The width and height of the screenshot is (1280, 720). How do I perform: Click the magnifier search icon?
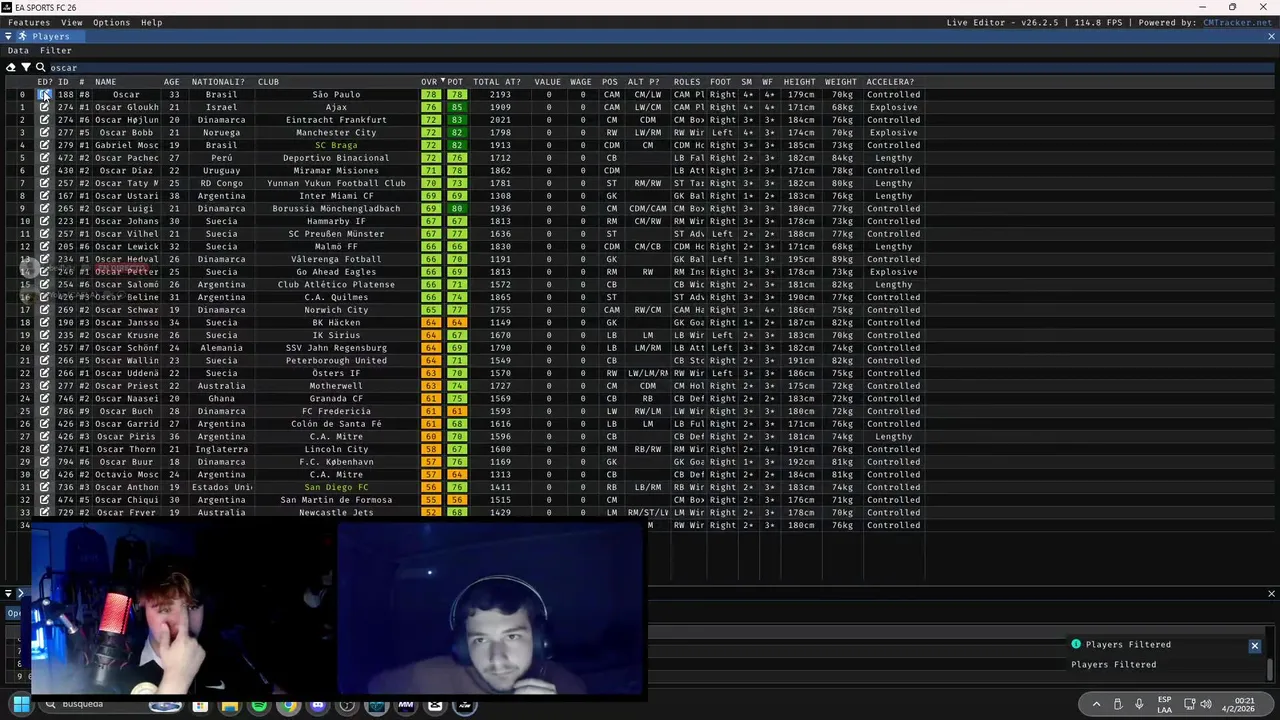point(42,67)
